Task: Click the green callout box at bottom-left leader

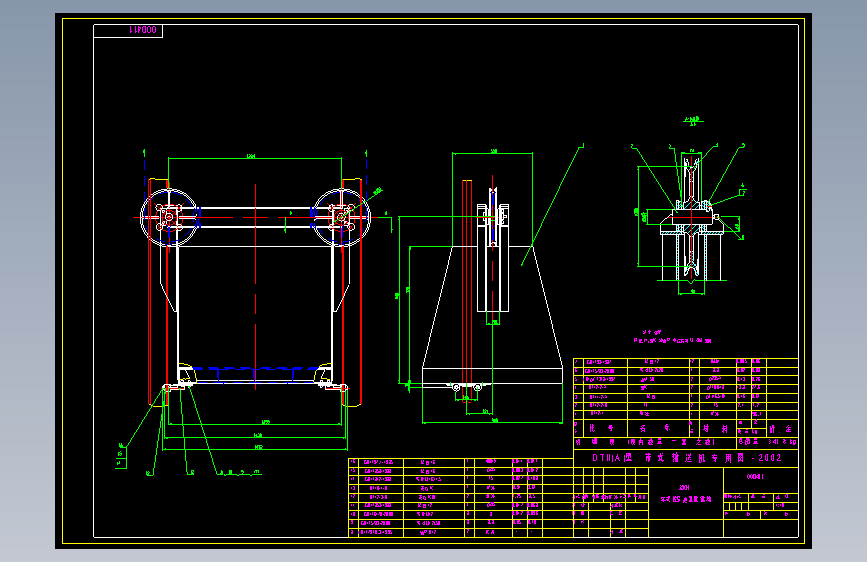Action: click(121, 456)
